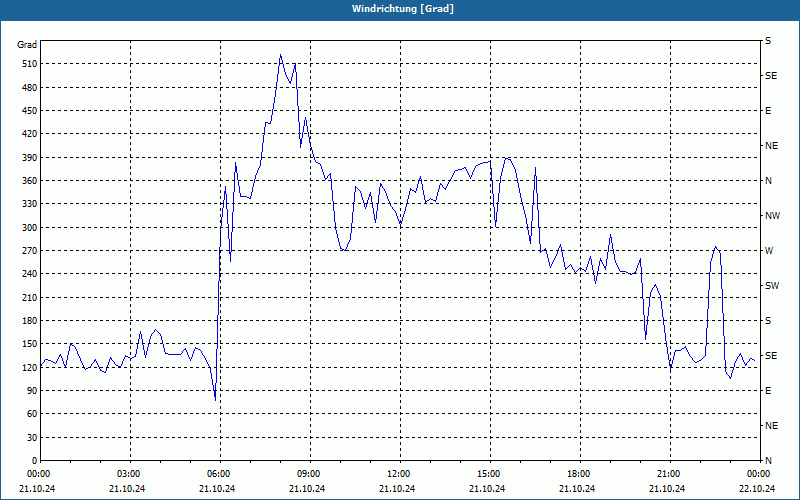Select the 510 value on the degree axis

[x=30, y=64]
